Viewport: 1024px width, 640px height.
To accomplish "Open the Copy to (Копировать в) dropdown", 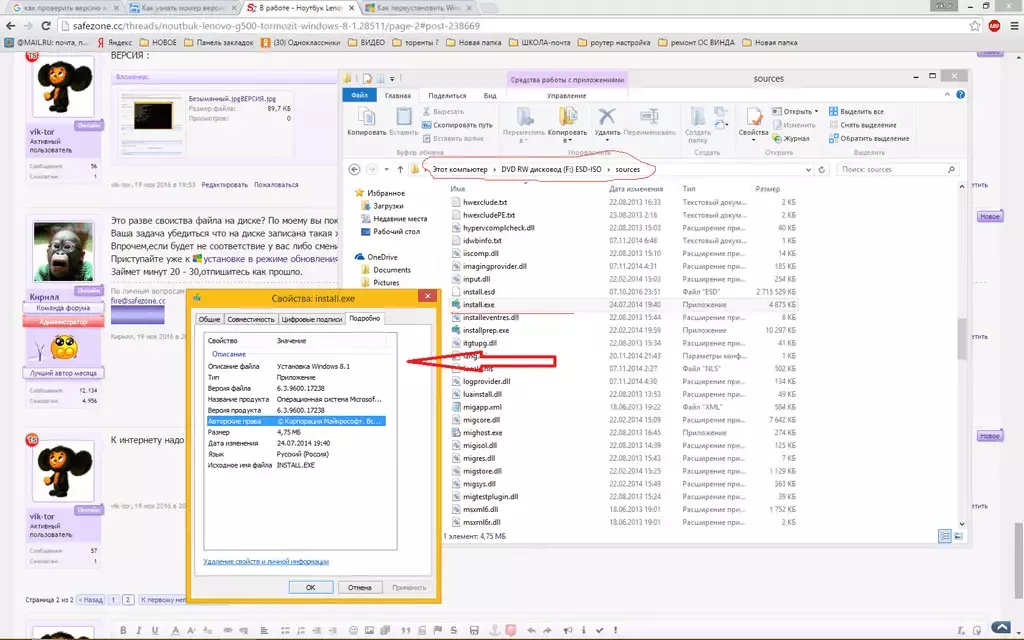I will pos(569,140).
